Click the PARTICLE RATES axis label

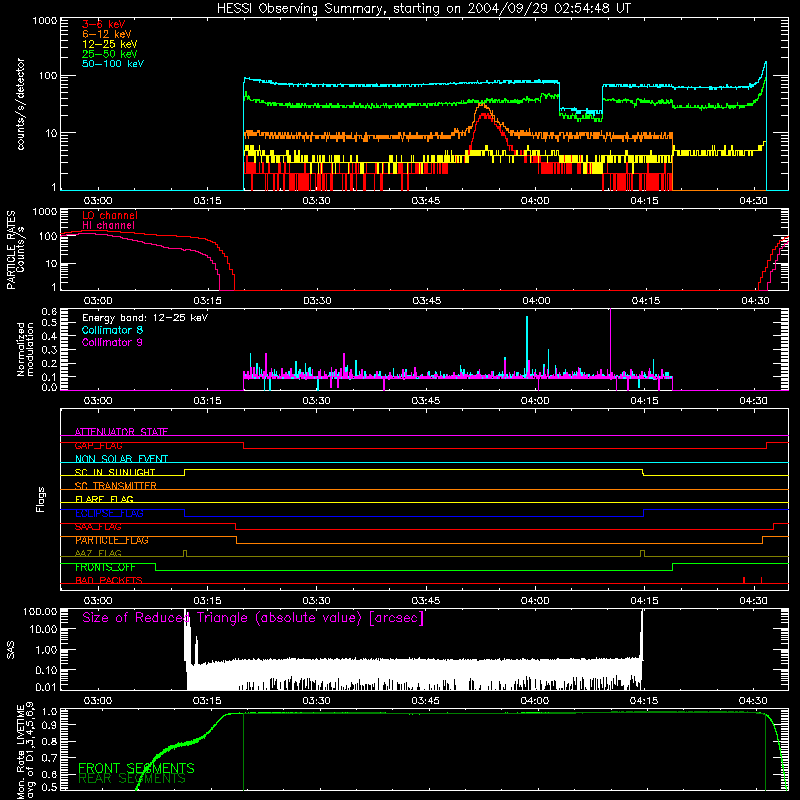[x=11, y=250]
